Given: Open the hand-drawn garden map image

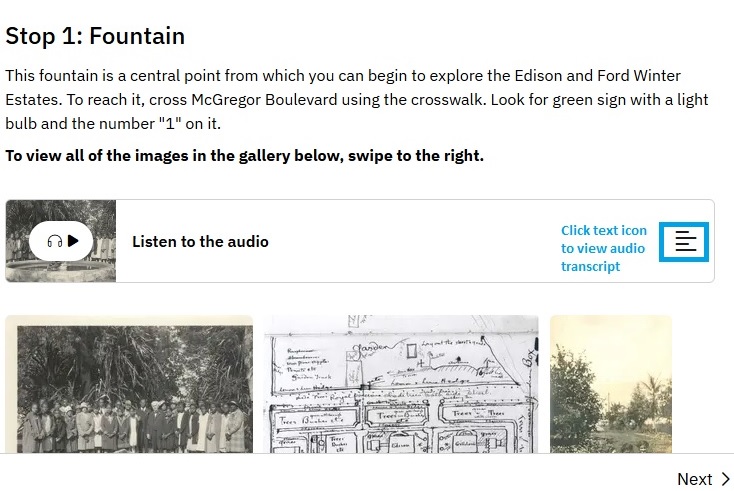Looking at the screenshot, I should coord(401,385).
